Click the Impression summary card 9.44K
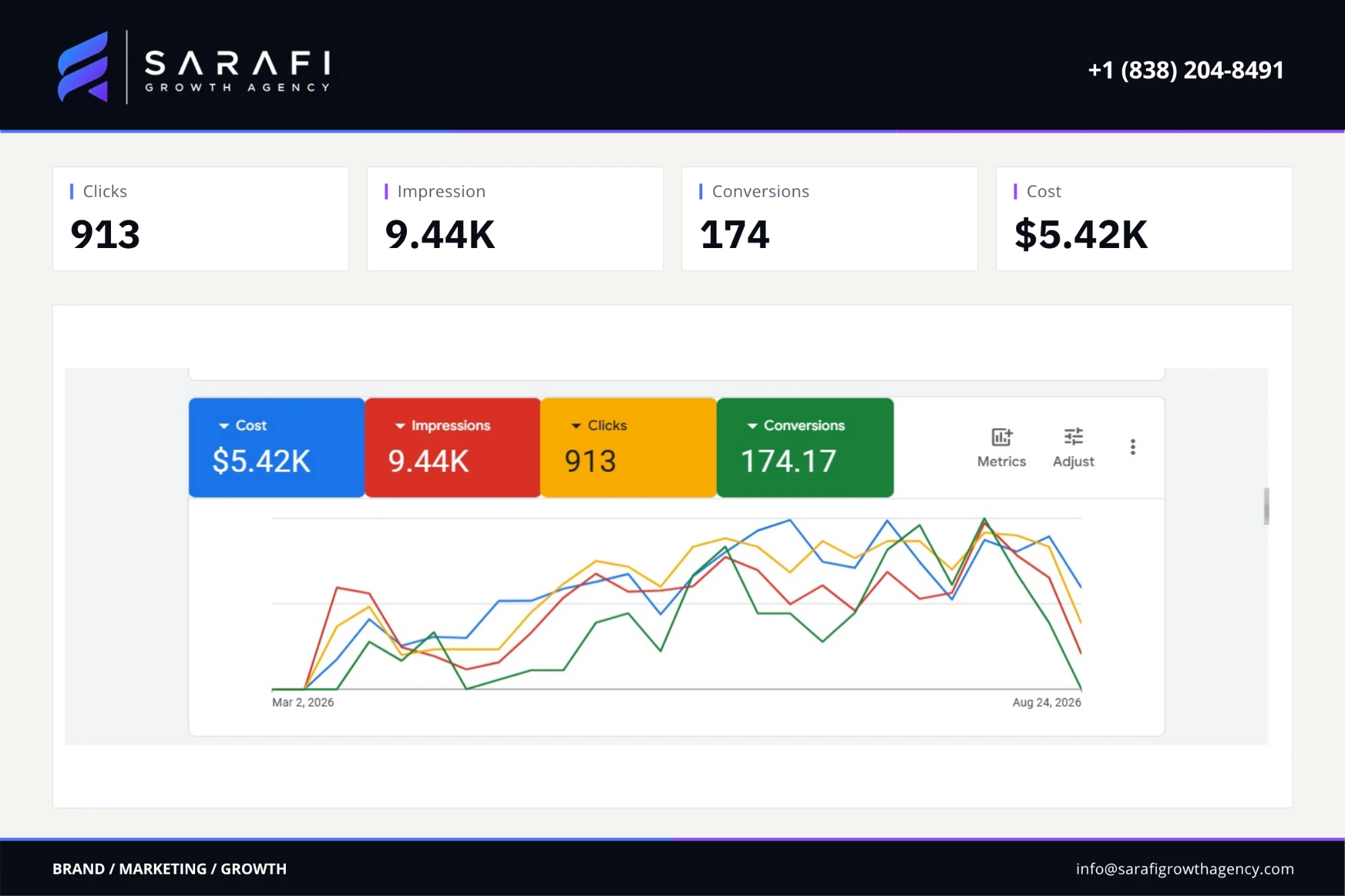Screen dimensions: 1345x896 click(515, 218)
